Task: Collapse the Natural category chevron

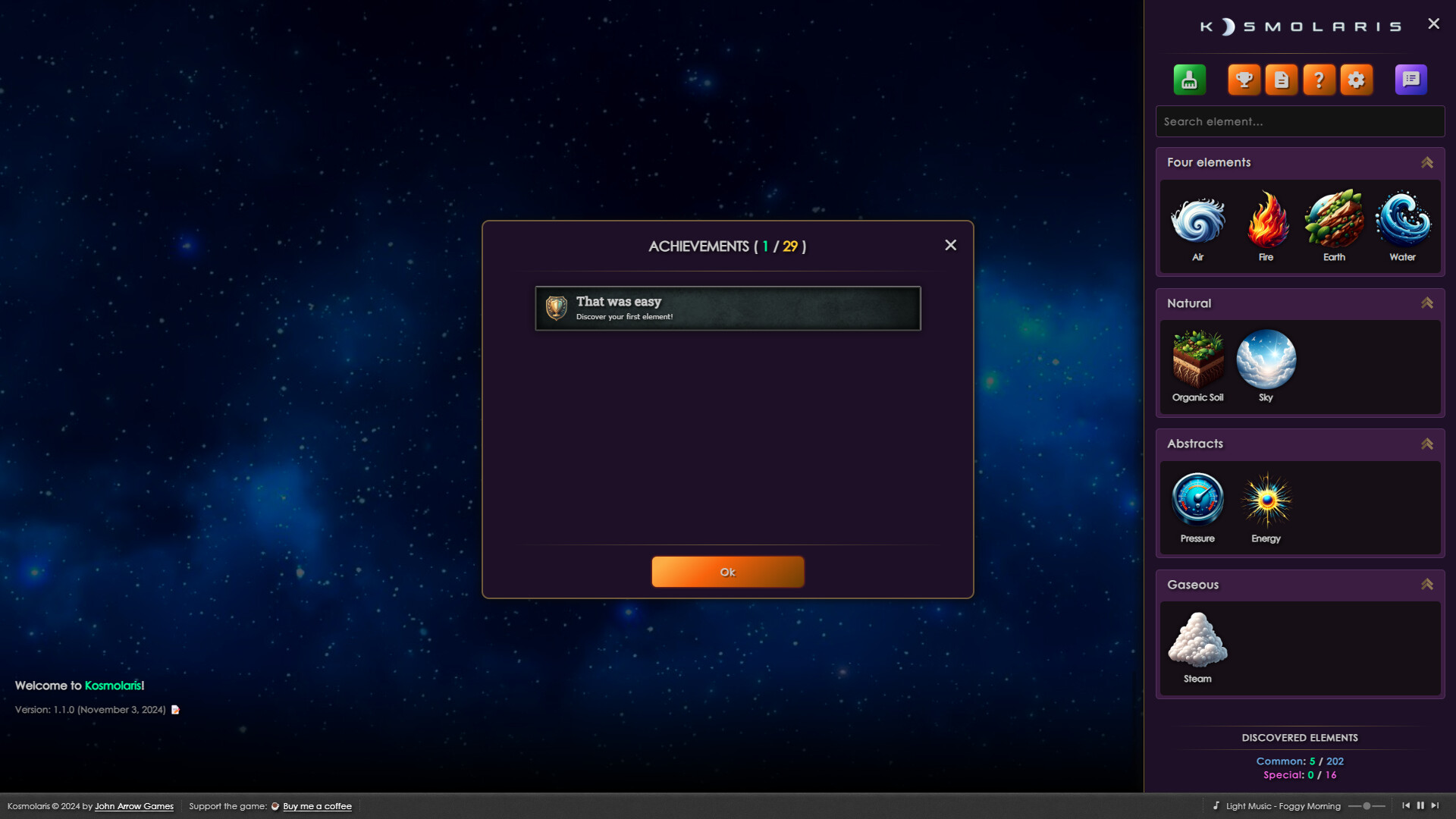Action: click(1428, 303)
